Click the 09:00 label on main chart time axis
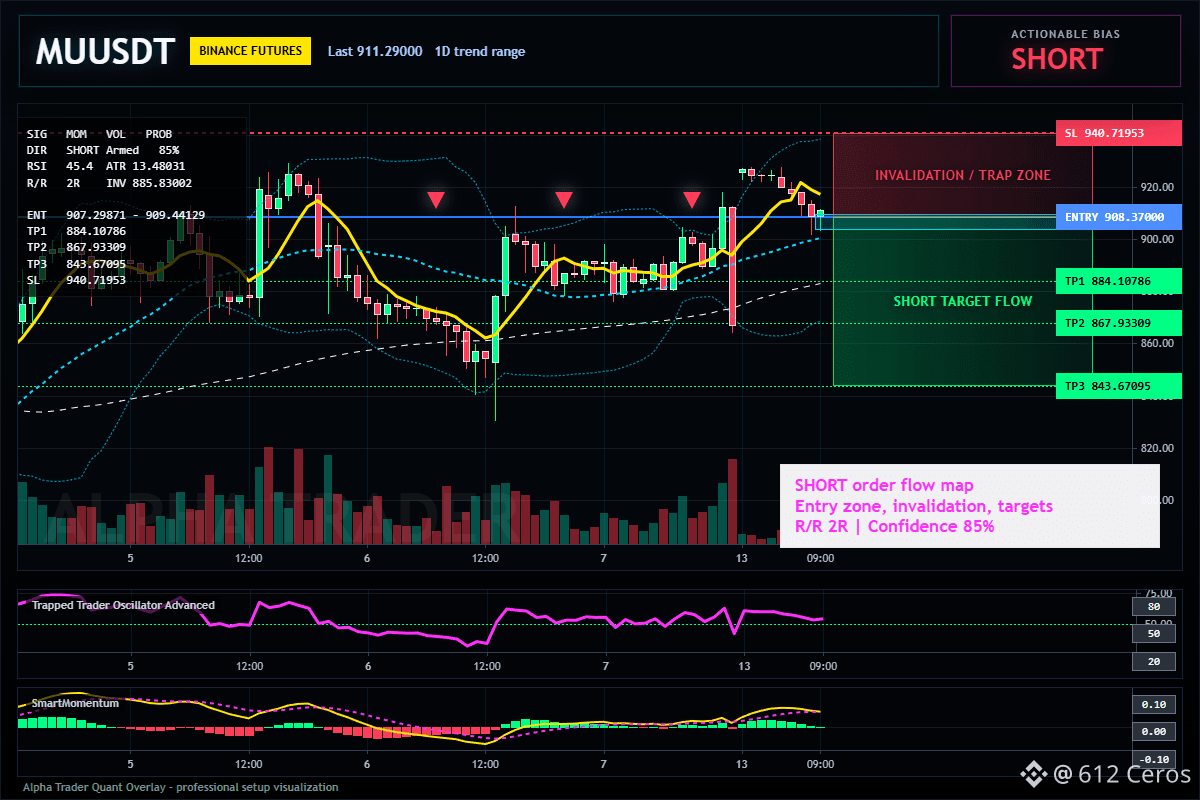This screenshot has width=1200, height=800. tap(821, 558)
